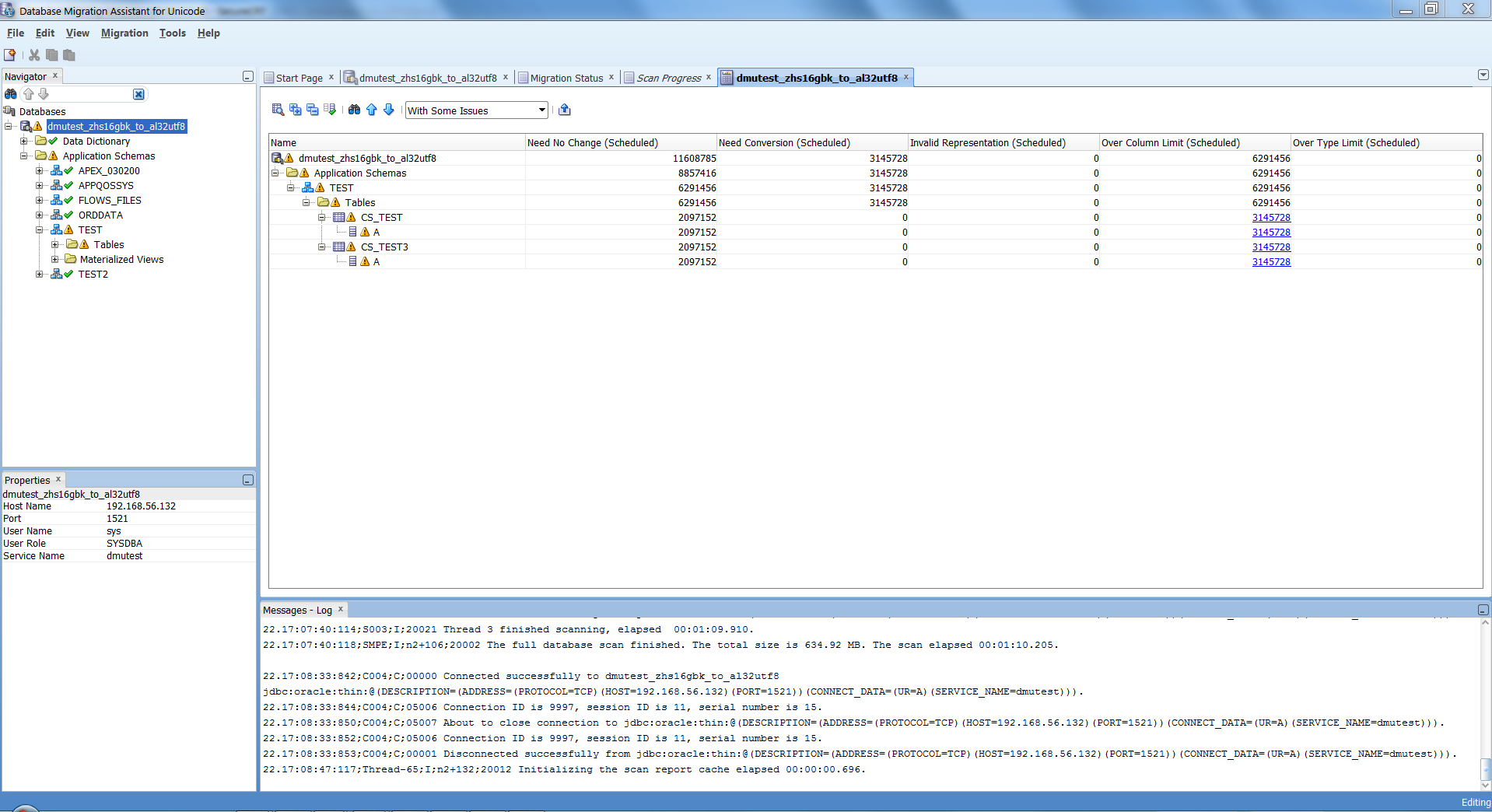Click Service Name value dmutest
This screenshot has width=1492, height=812.
tap(124, 555)
